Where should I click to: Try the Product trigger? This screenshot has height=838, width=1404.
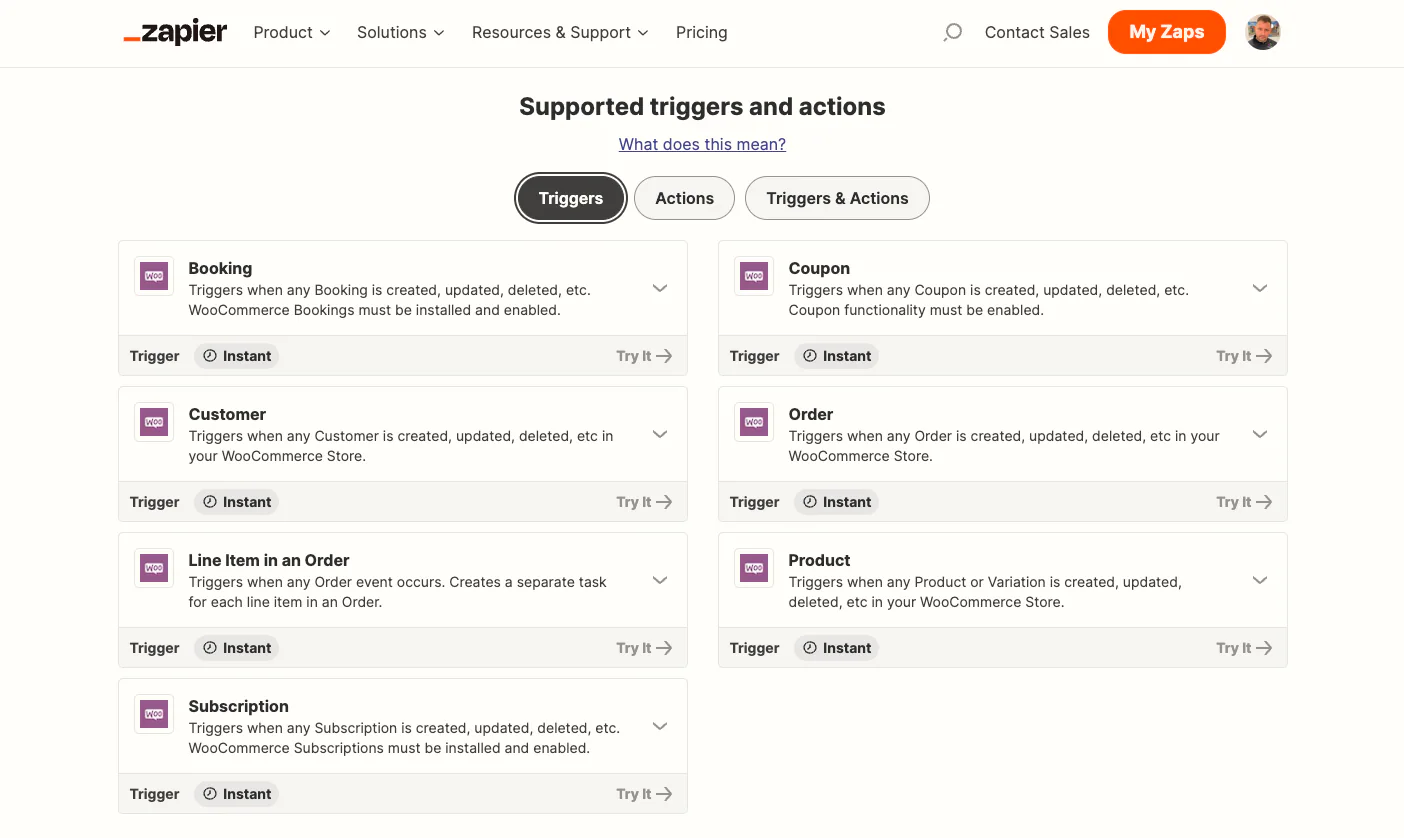(x=1244, y=648)
